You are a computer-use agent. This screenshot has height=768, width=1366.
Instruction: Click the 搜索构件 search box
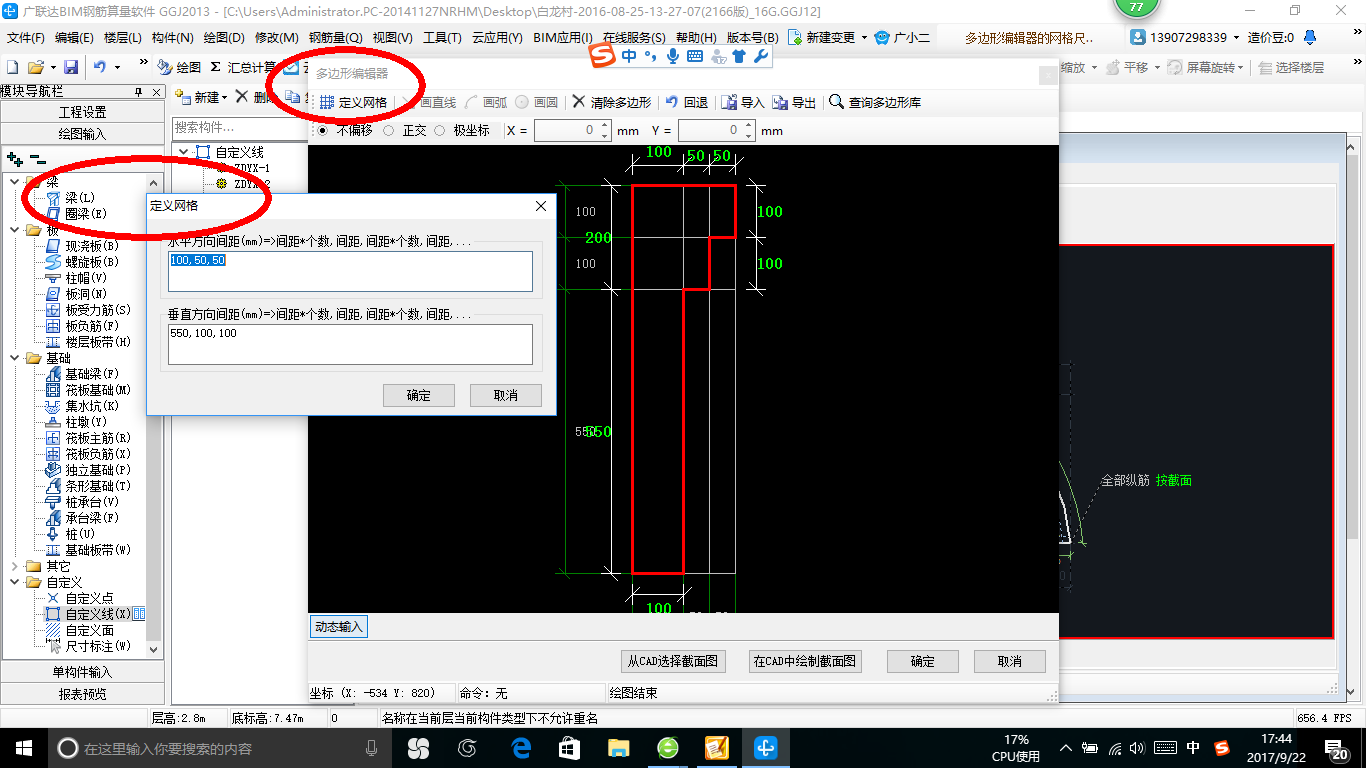click(x=238, y=127)
